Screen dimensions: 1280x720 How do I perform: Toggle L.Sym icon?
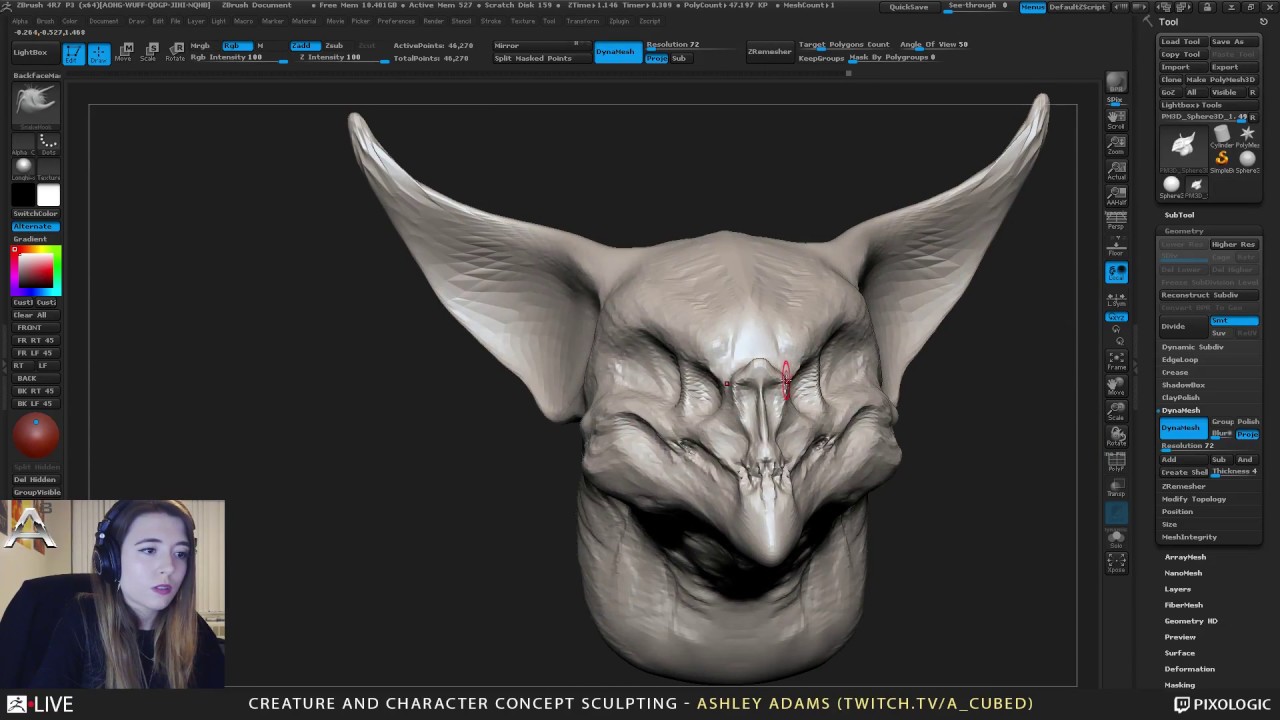tap(1116, 298)
